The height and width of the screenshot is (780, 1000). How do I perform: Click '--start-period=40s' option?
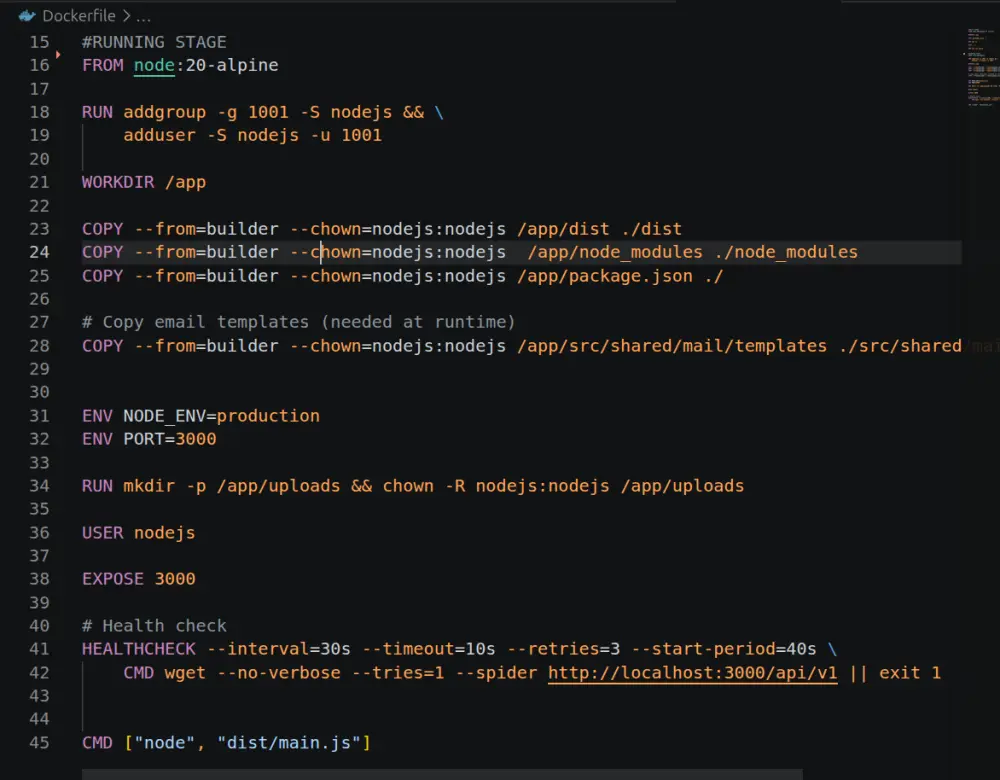(723, 649)
